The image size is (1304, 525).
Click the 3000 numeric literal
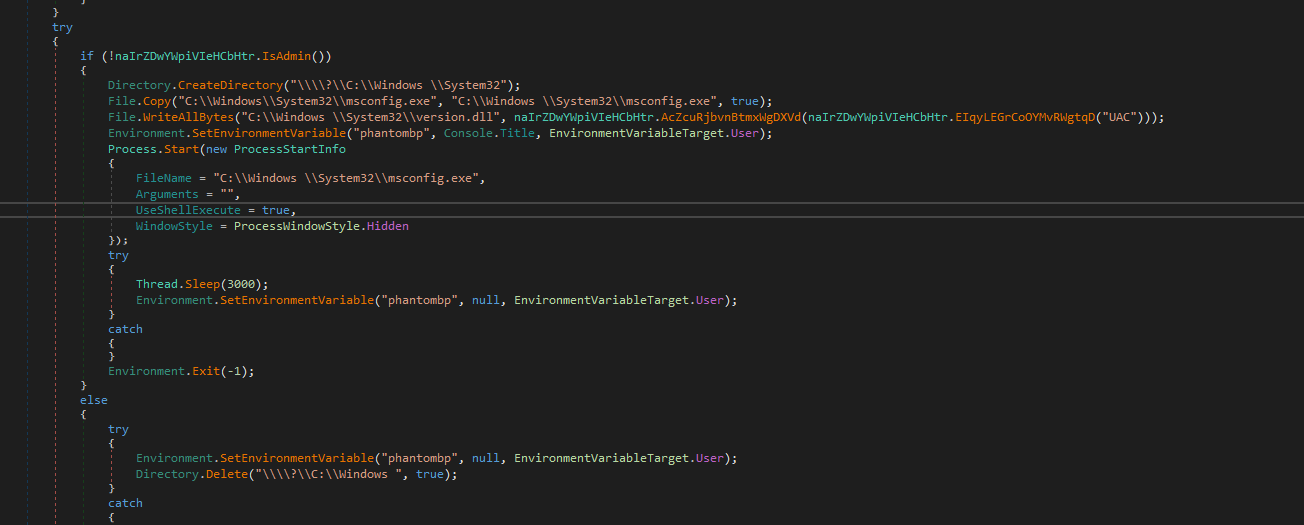click(241, 284)
